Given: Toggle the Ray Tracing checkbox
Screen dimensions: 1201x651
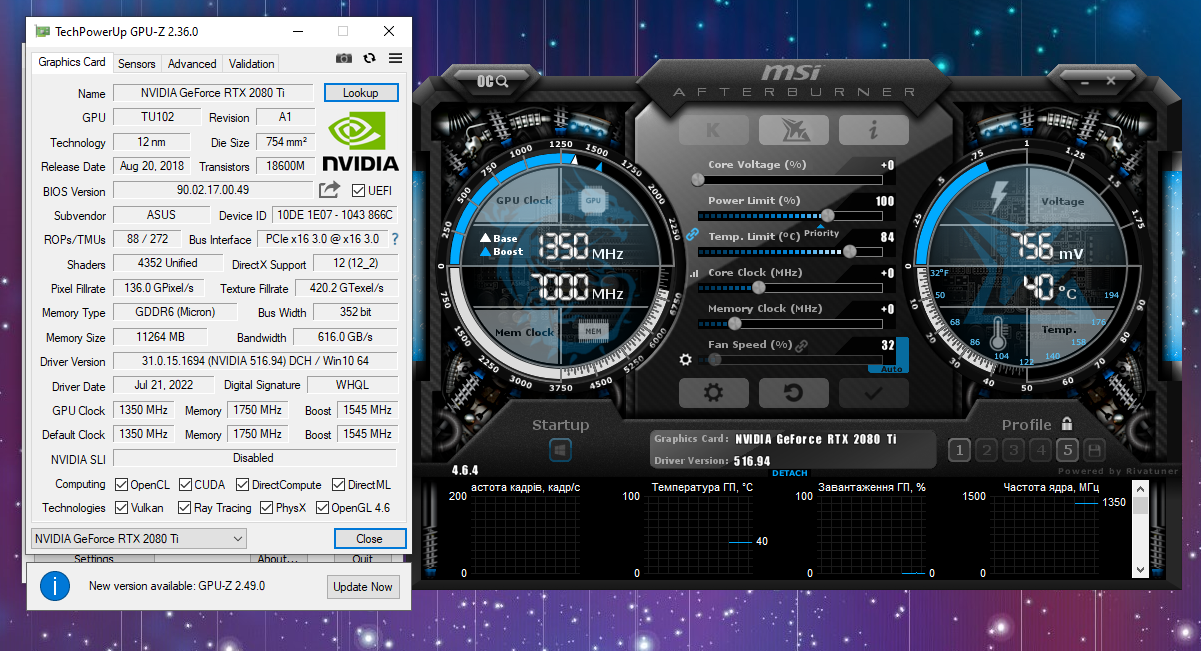Looking at the screenshot, I should [185, 508].
